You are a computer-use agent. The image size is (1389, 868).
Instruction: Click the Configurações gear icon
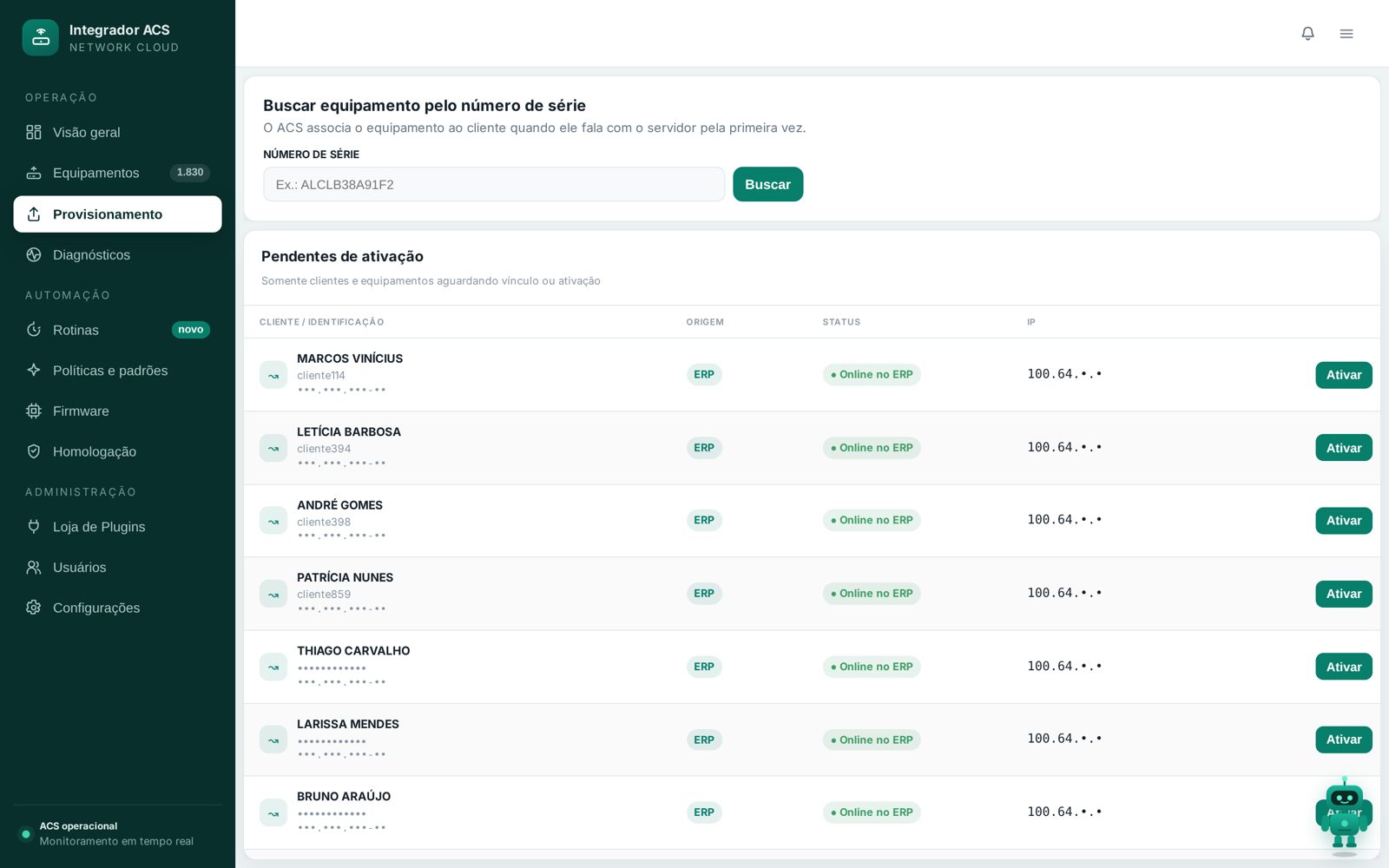[34, 608]
